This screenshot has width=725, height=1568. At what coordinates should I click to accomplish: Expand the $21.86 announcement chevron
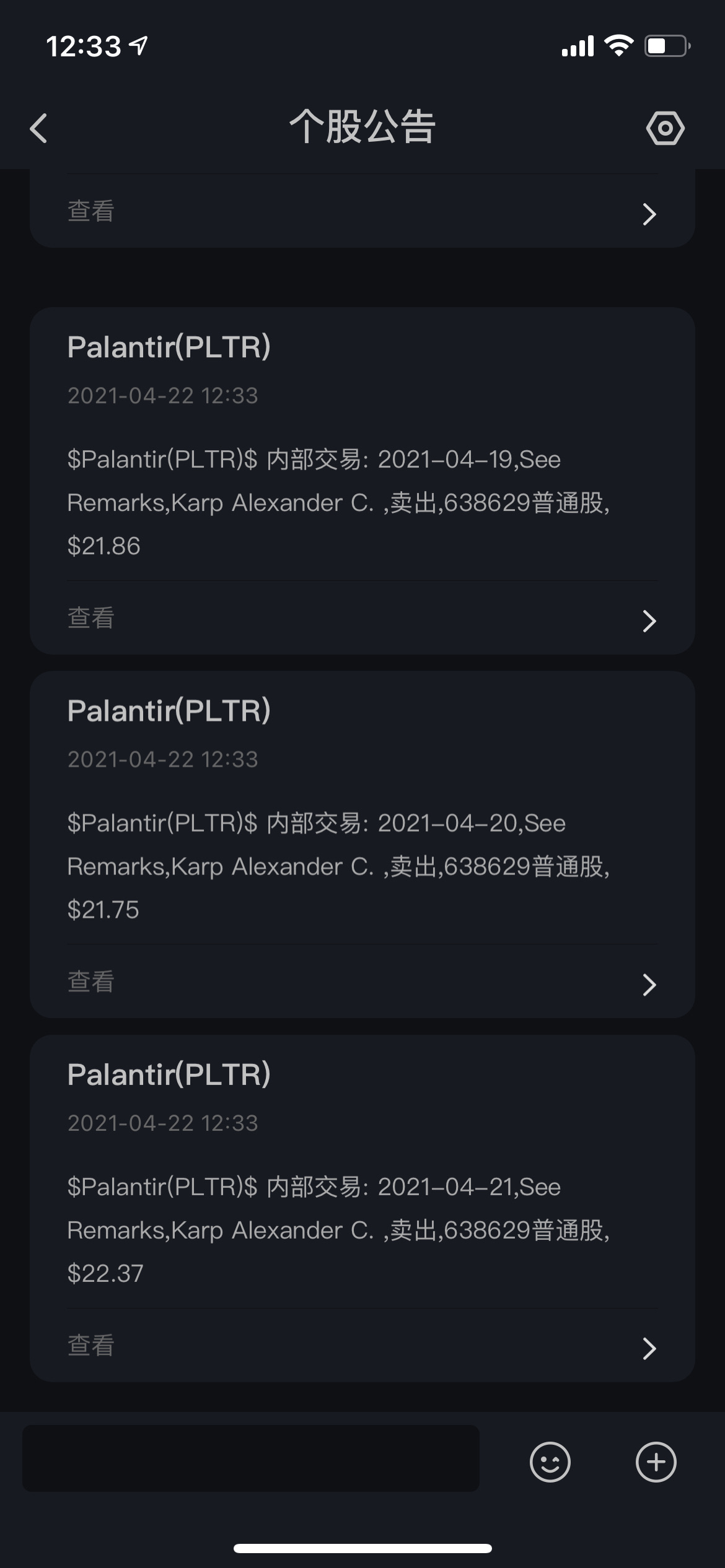(649, 621)
